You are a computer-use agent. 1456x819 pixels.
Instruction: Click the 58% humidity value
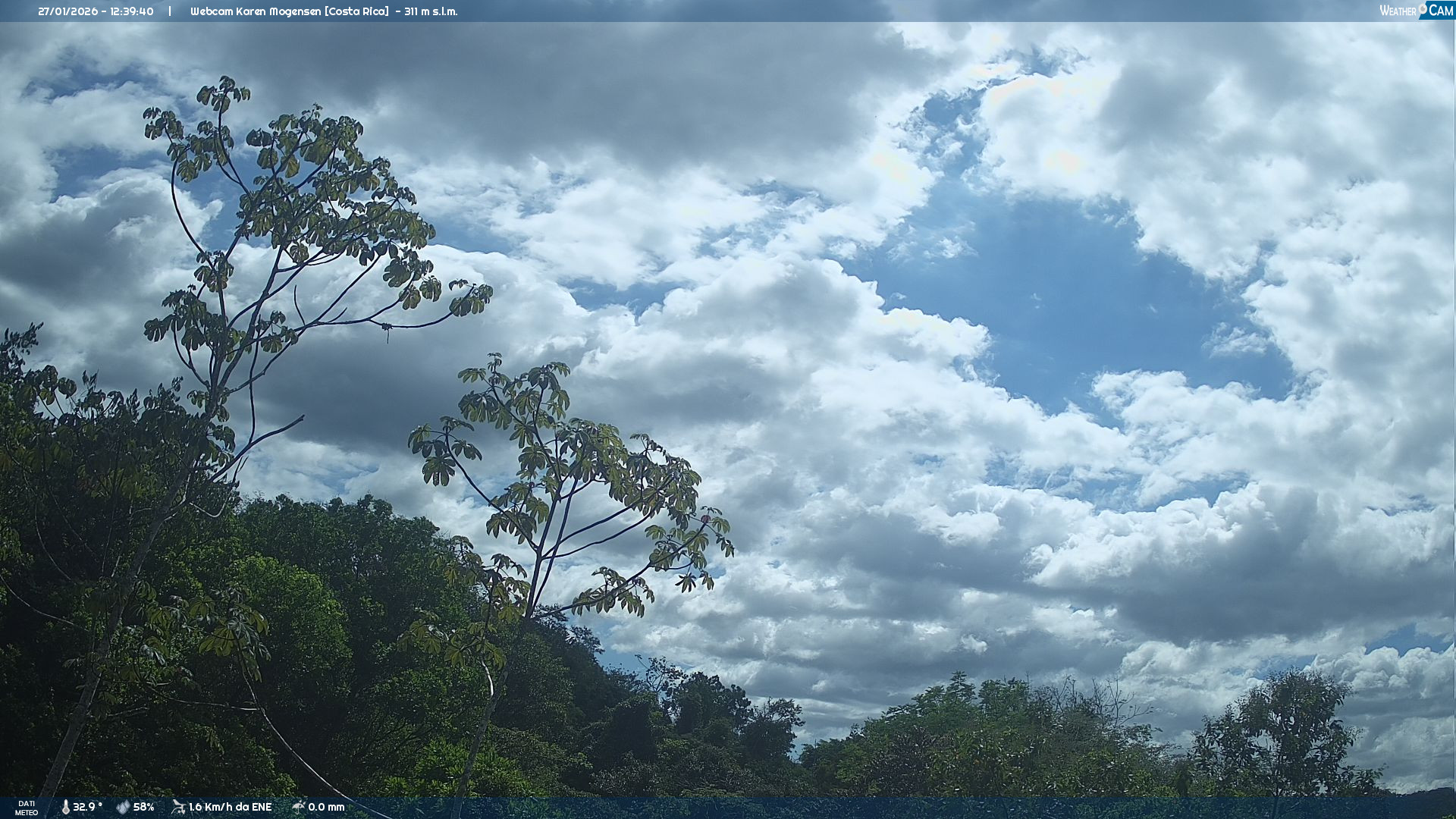click(143, 807)
